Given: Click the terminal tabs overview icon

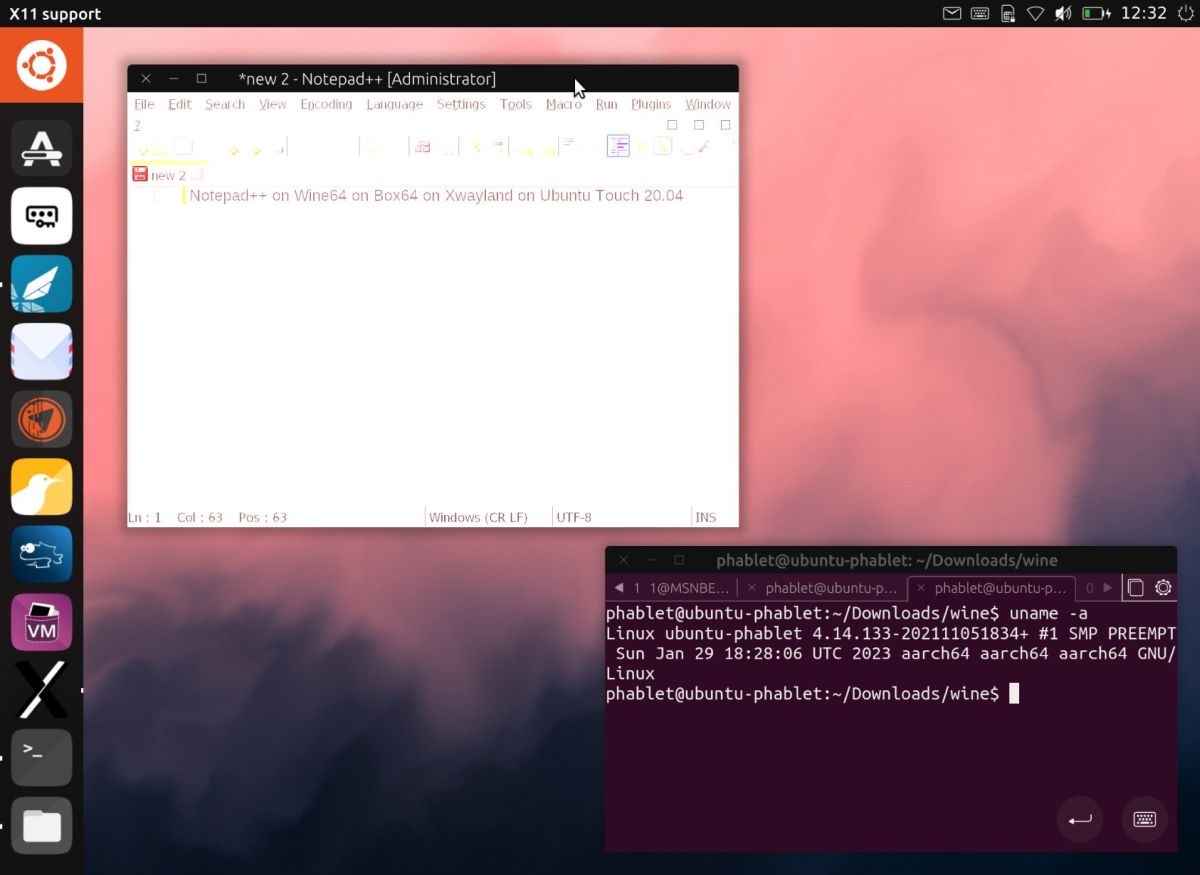Looking at the screenshot, I should coord(1135,588).
